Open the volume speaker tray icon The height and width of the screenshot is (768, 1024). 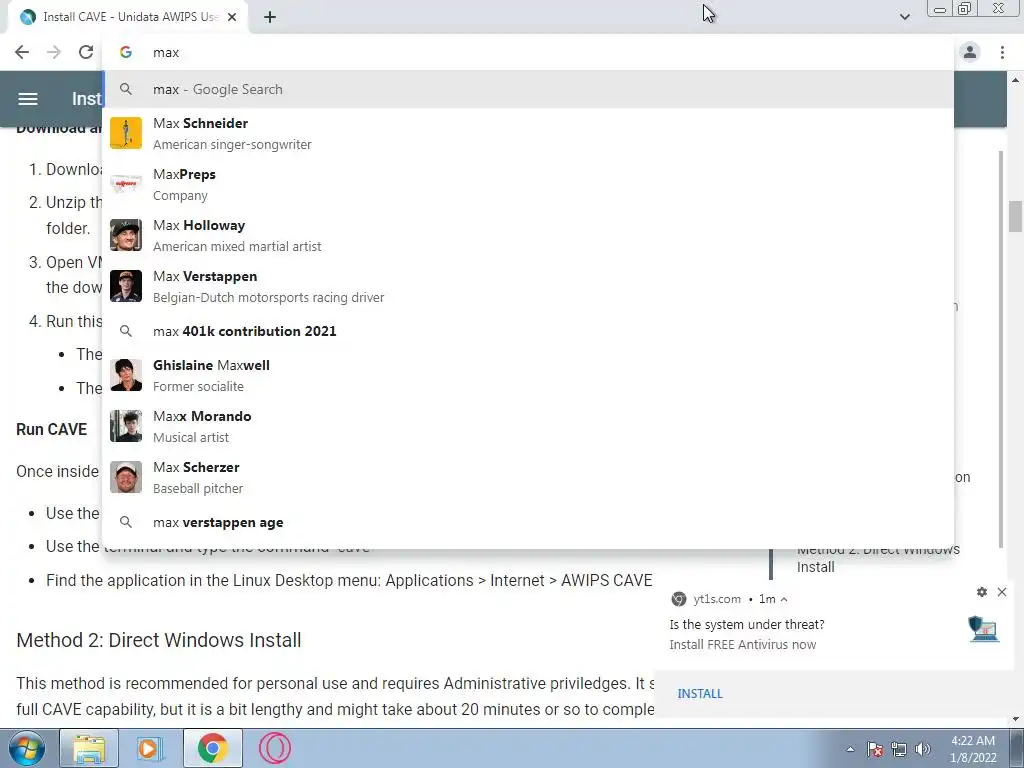[x=923, y=749]
